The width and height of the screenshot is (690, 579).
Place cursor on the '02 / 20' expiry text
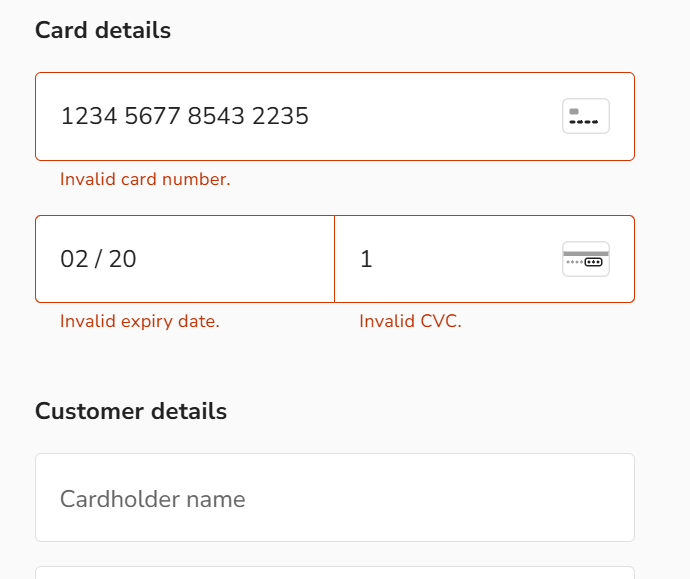[98, 259]
